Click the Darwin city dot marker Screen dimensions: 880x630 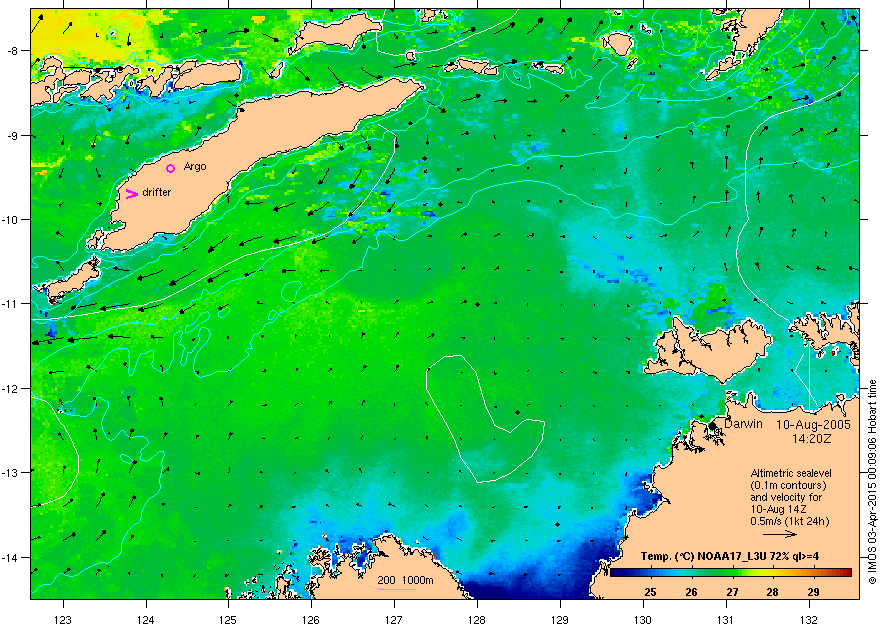tap(712, 426)
